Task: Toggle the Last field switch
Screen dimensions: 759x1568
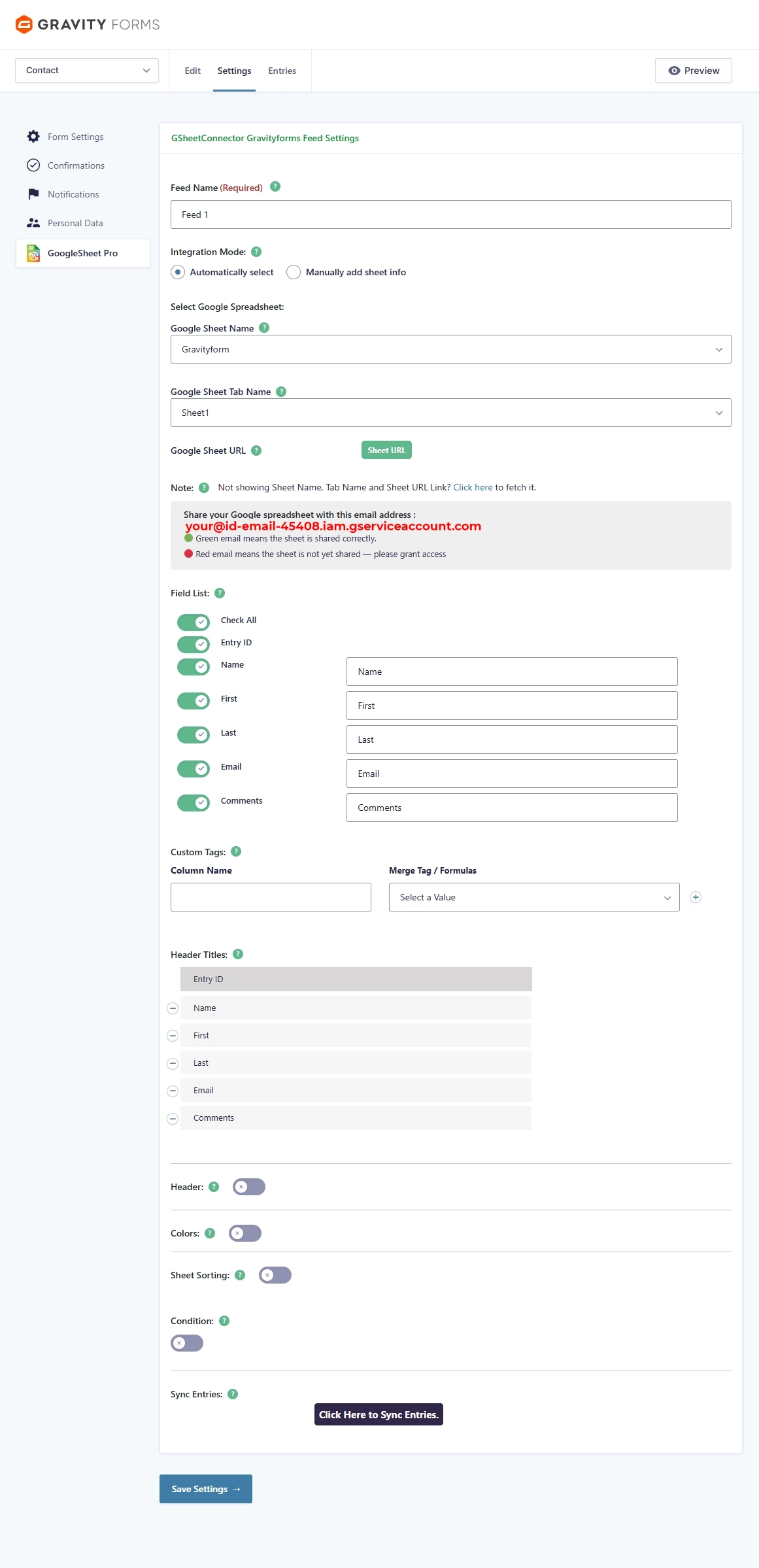Action: [194, 734]
